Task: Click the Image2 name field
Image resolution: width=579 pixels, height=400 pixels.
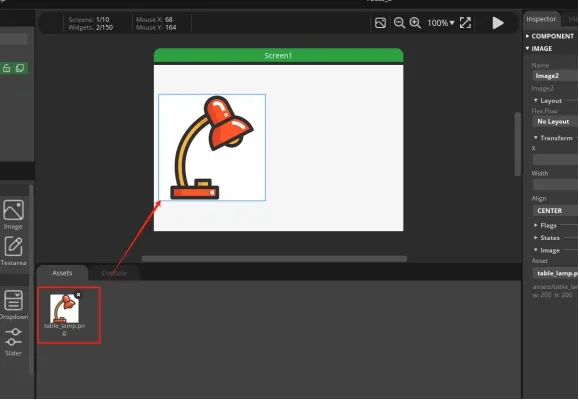Action: click(x=555, y=76)
